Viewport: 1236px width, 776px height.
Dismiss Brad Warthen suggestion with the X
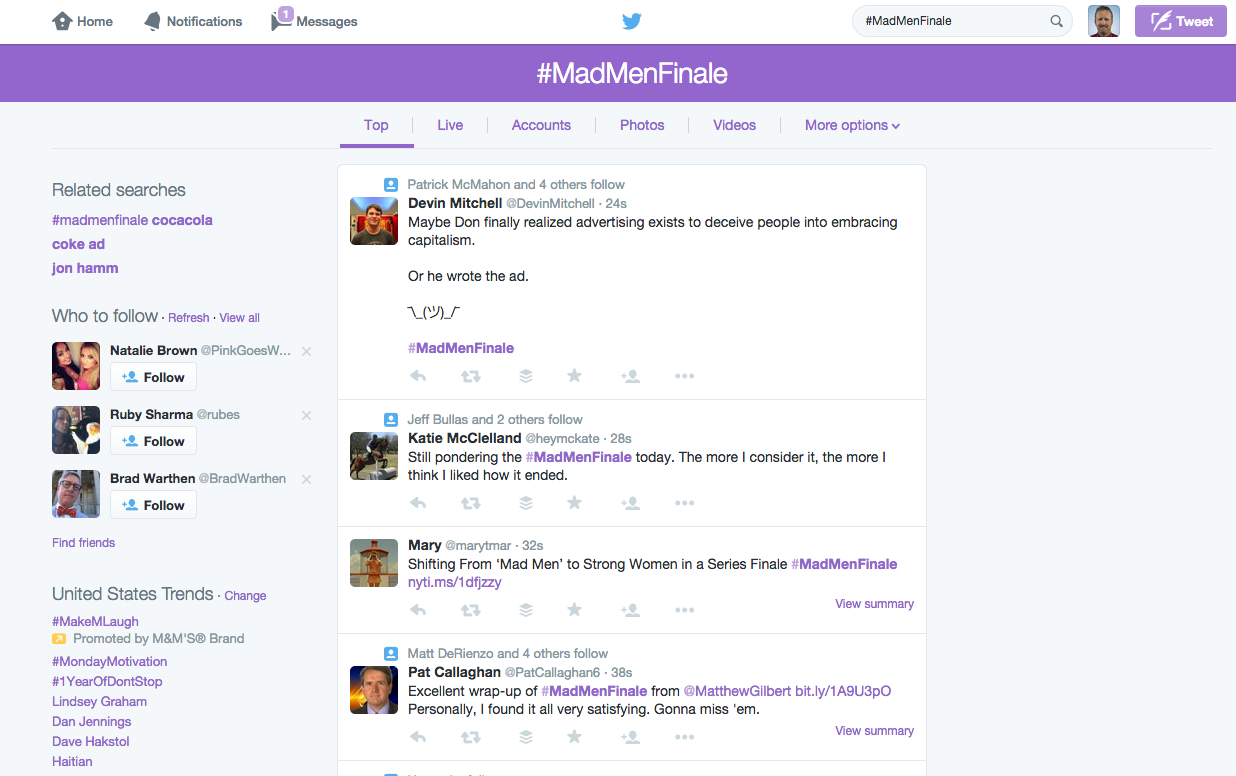[306, 479]
